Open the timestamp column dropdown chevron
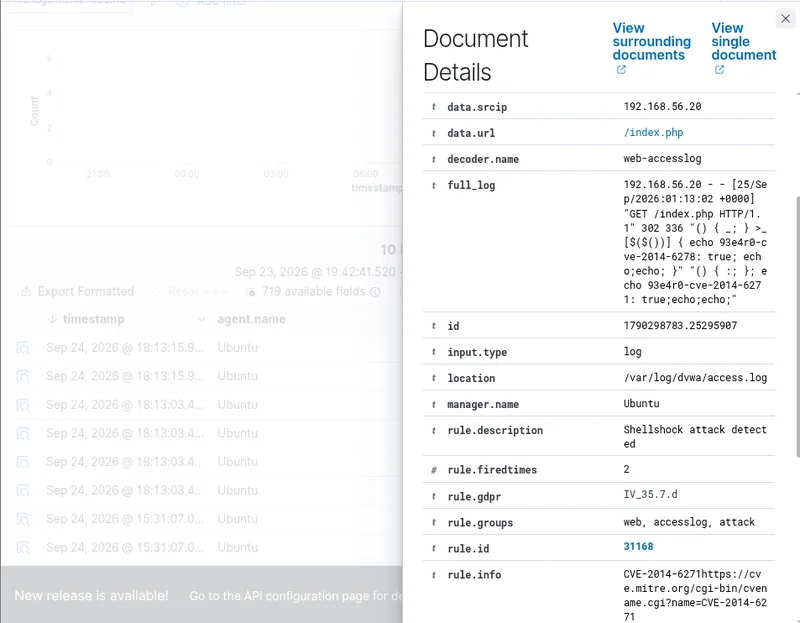The width and height of the screenshot is (800, 623). tap(201, 319)
